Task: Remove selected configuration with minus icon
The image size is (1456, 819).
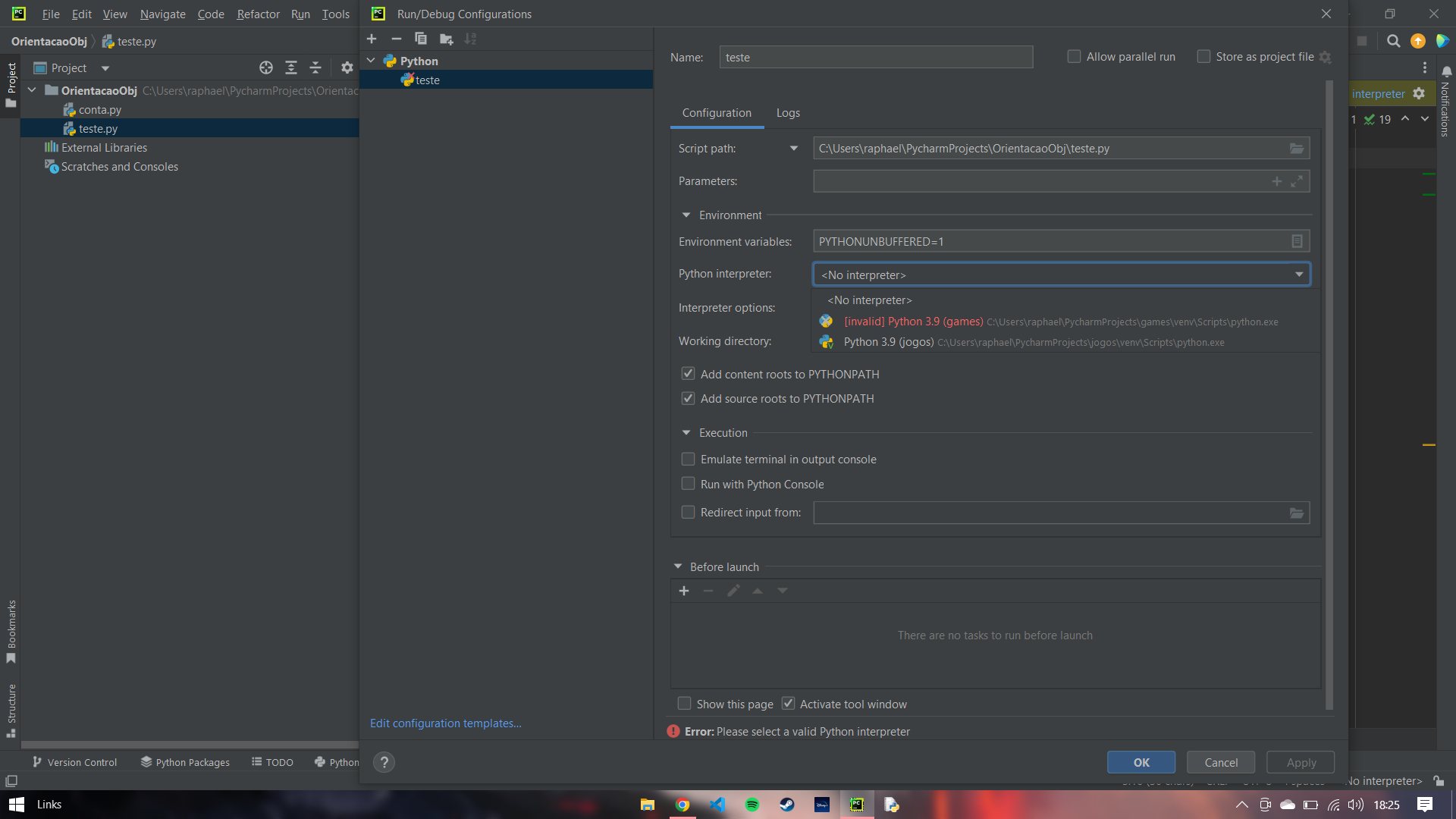Action: [x=396, y=39]
